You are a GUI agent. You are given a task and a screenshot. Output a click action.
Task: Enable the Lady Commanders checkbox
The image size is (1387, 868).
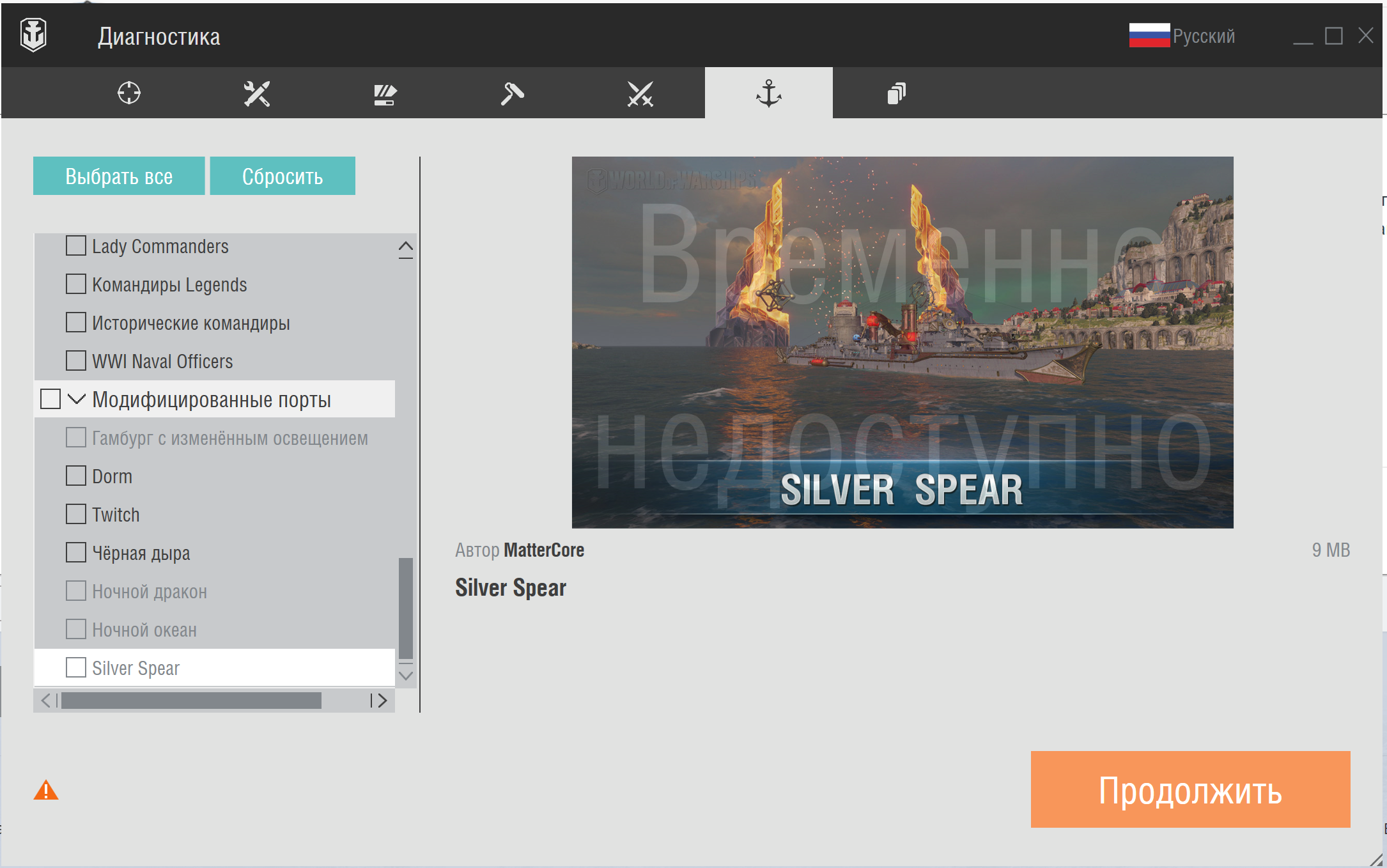click(x=76, y=245)
